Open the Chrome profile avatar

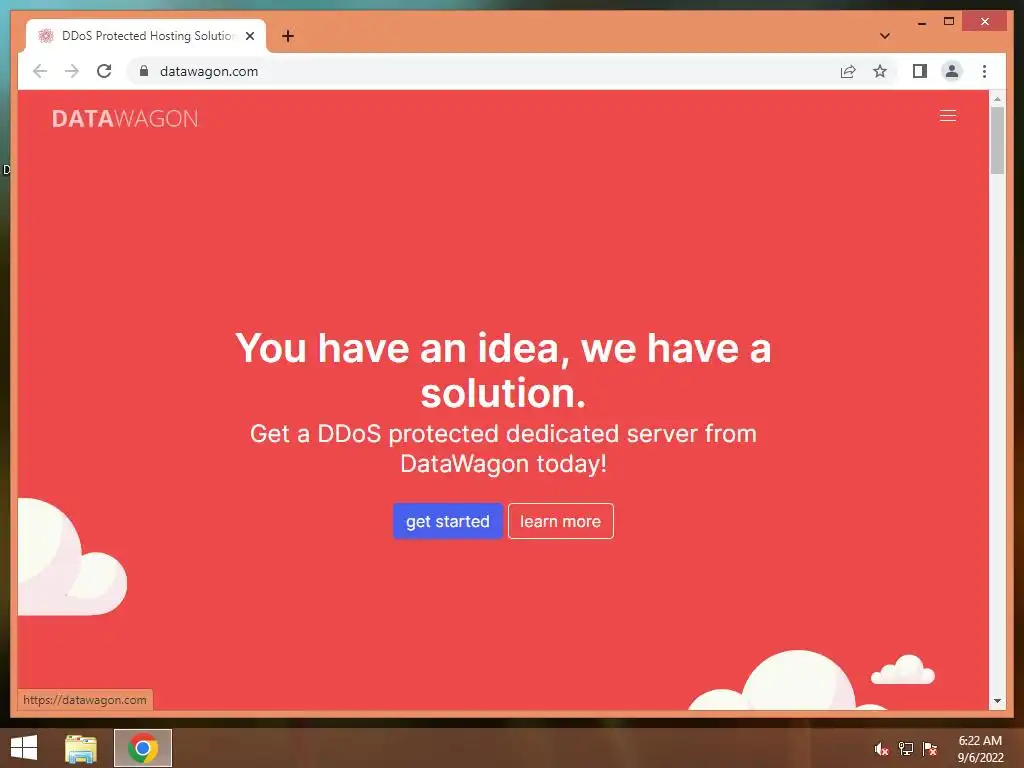(952, 71)
